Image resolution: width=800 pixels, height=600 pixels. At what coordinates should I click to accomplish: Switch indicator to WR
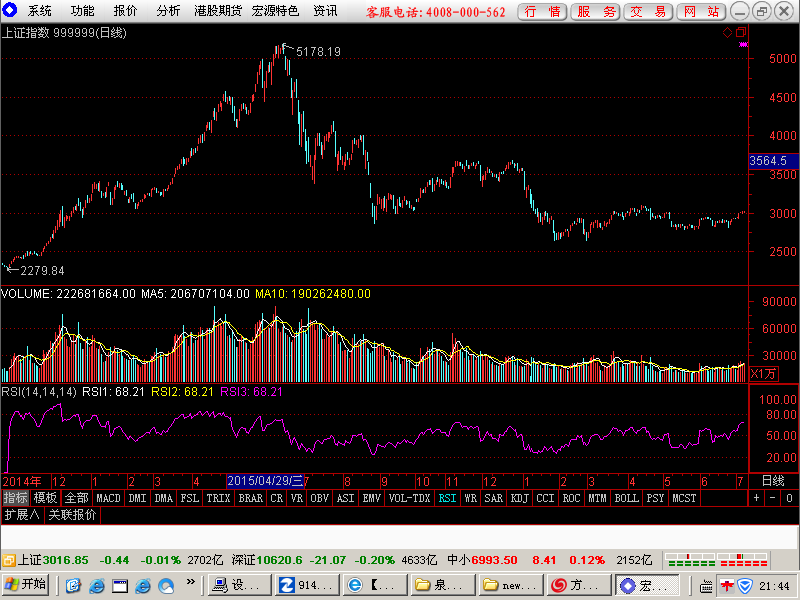(470, 498)
